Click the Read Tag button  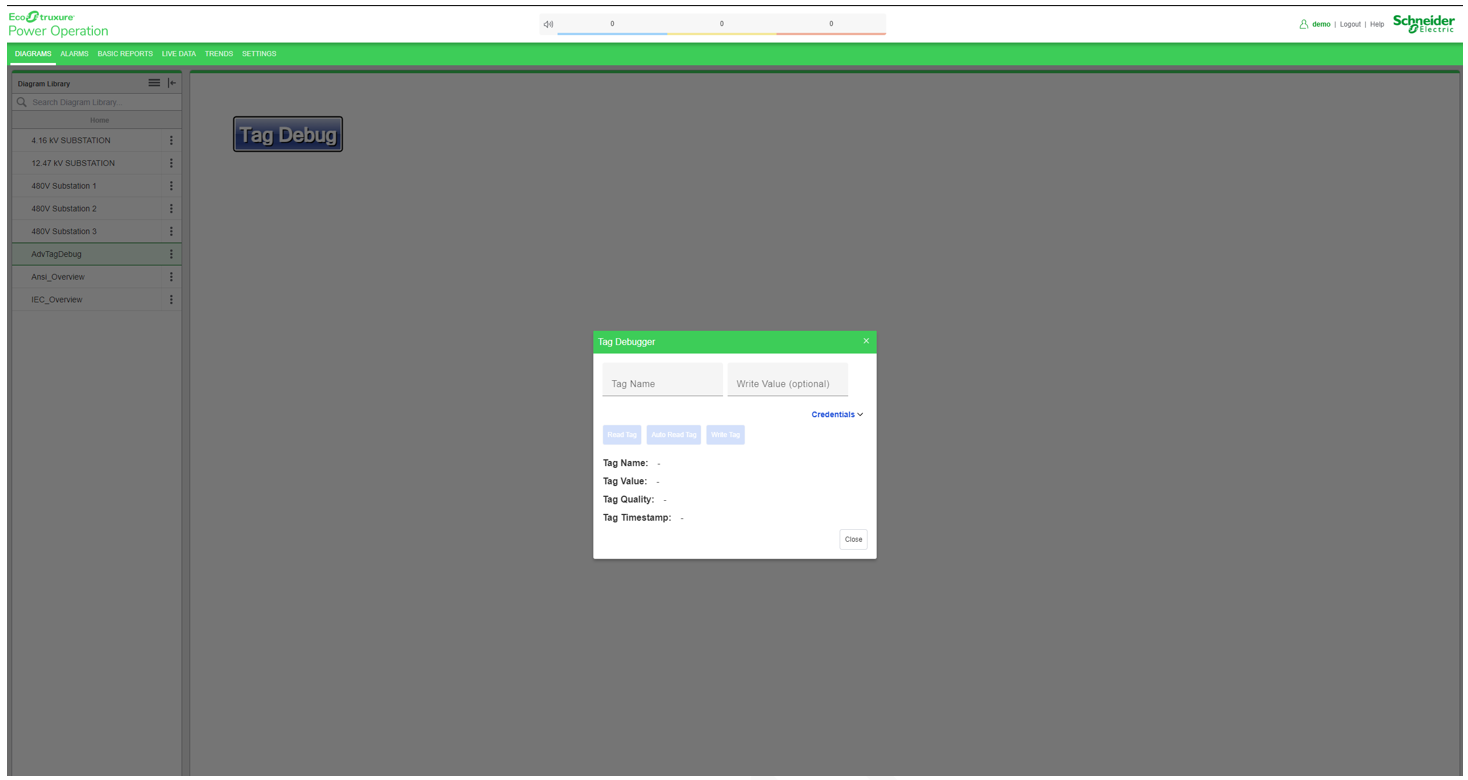(x=622, y=435)
